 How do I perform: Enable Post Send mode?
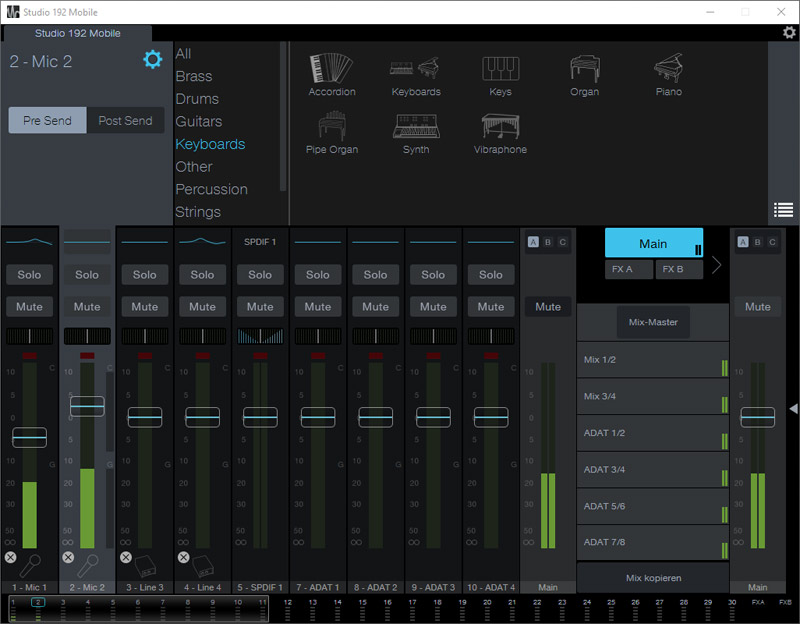pyautogui.click(x=125, y=121)
